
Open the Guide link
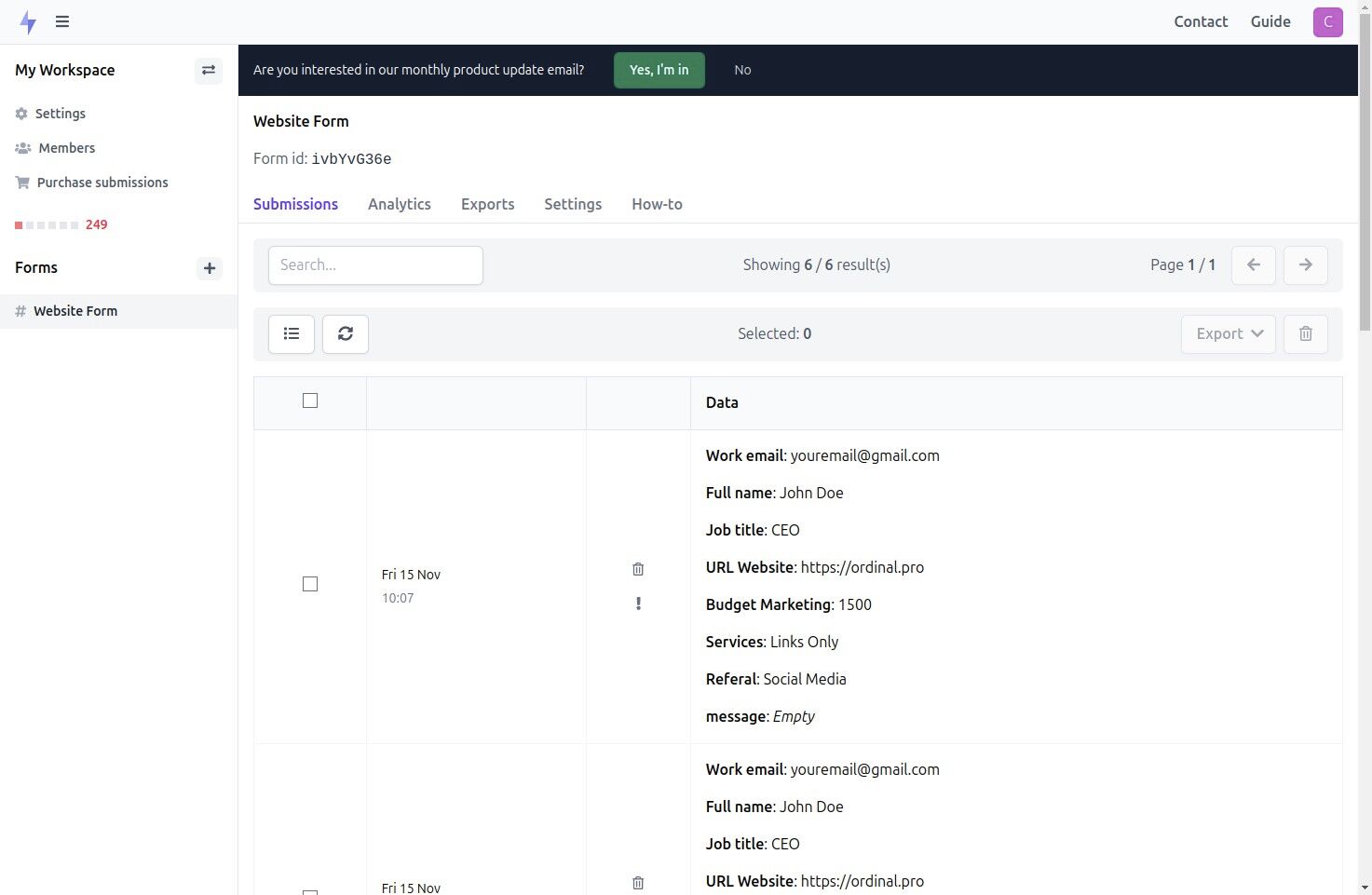1270,21
